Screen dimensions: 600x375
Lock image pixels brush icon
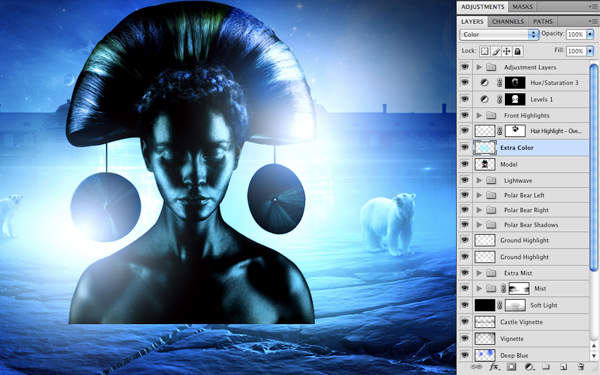496,51
